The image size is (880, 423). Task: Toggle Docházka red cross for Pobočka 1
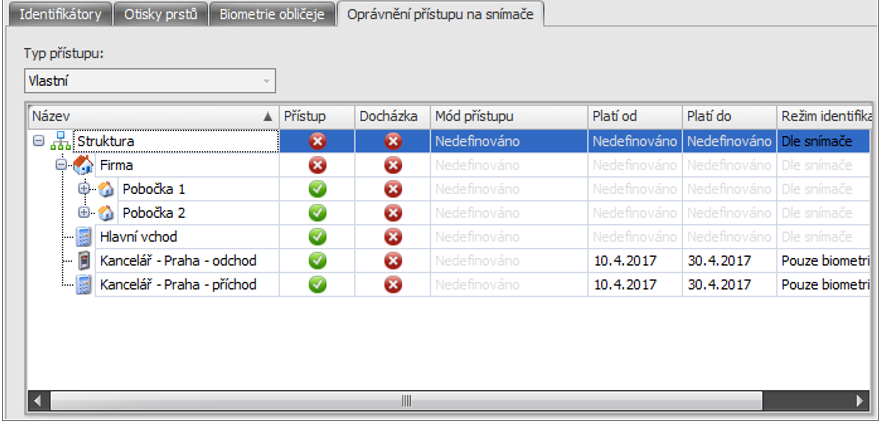(x=393, y=190)
